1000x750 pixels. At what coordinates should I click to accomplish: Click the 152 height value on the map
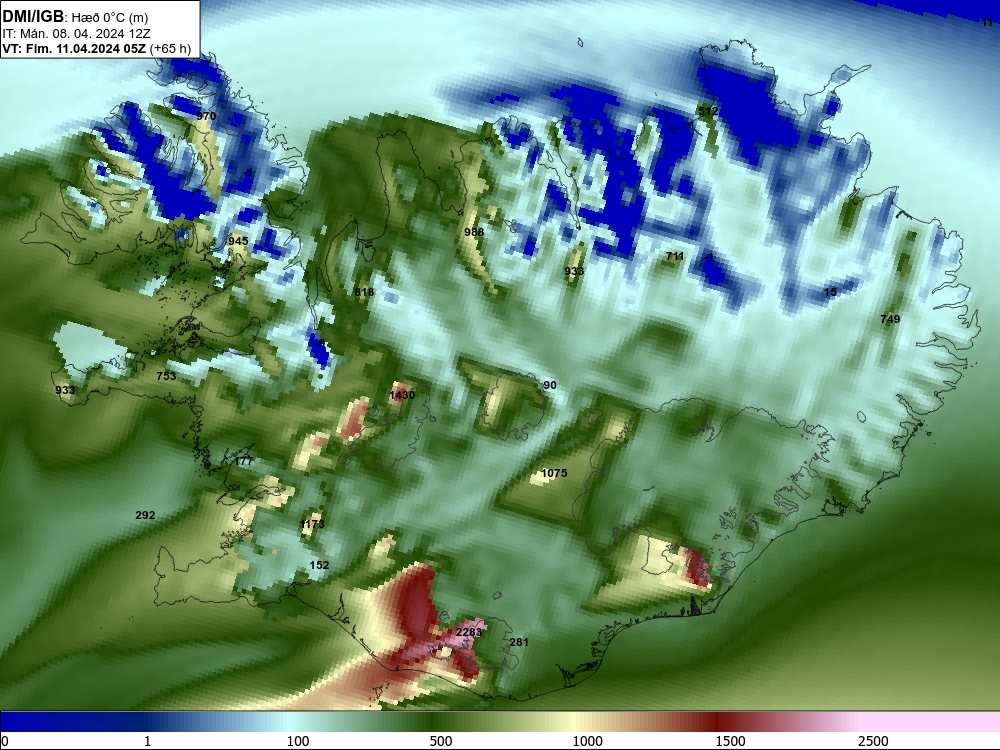click(x=320, y=565)
